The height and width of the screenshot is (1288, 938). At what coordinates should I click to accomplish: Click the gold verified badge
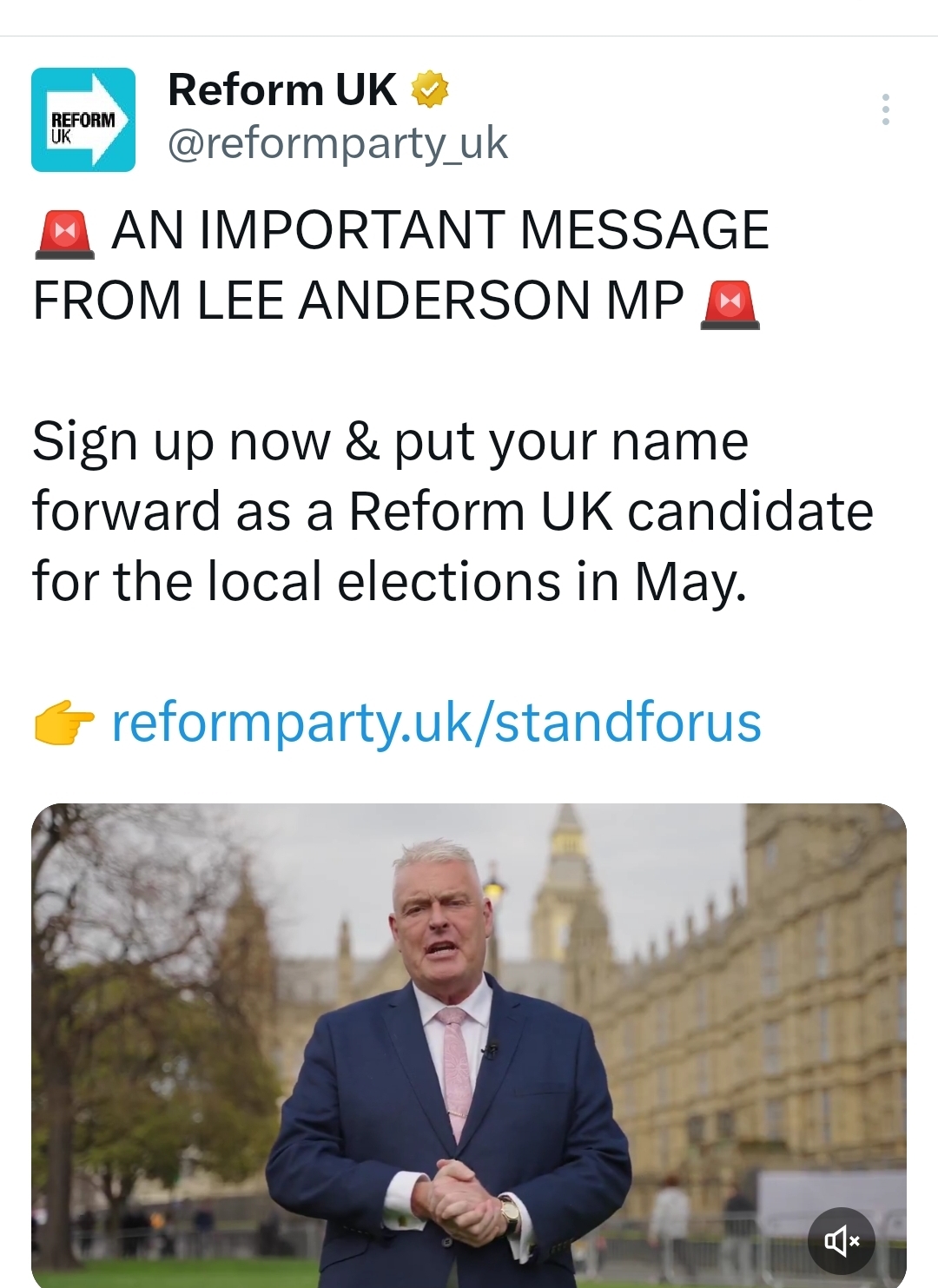pyautogui.click(x=430, y=89)
